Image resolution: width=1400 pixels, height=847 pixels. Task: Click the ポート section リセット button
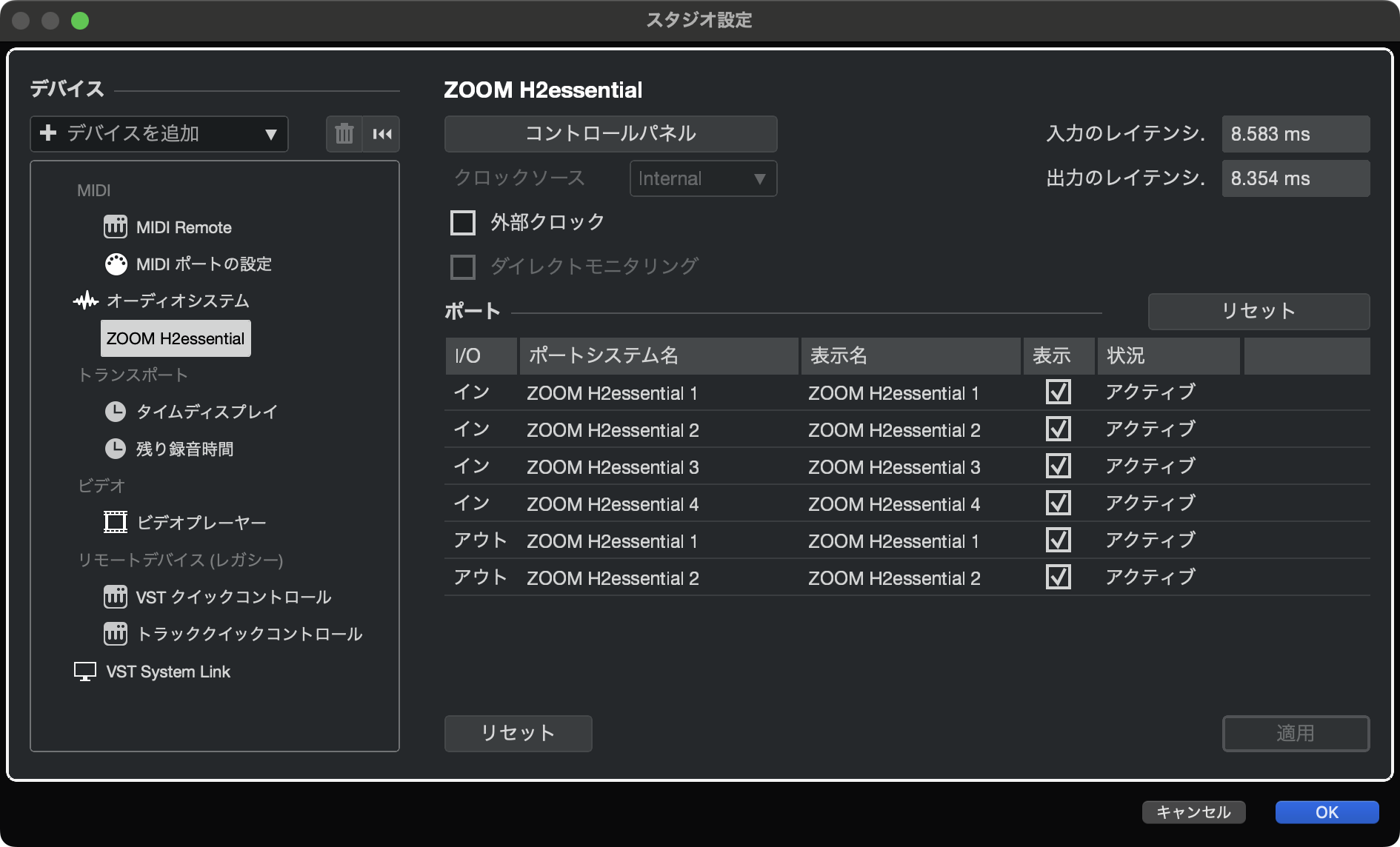coord(1259,312)
